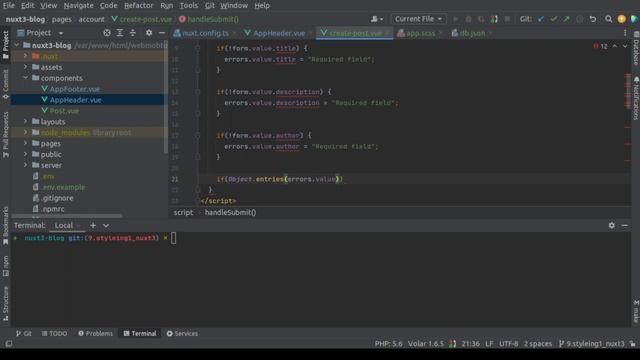Click tool windows quick access icon
The width and height of the screenshot is (640, 360).
click(9, 344)
